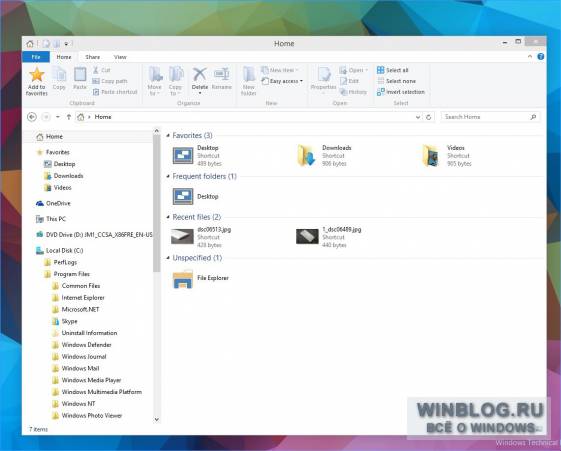This screenshot has height=451, width=561.
Task: Go up one level with the Up arrow
Action: pyautogui.click(x=69, y=117)
